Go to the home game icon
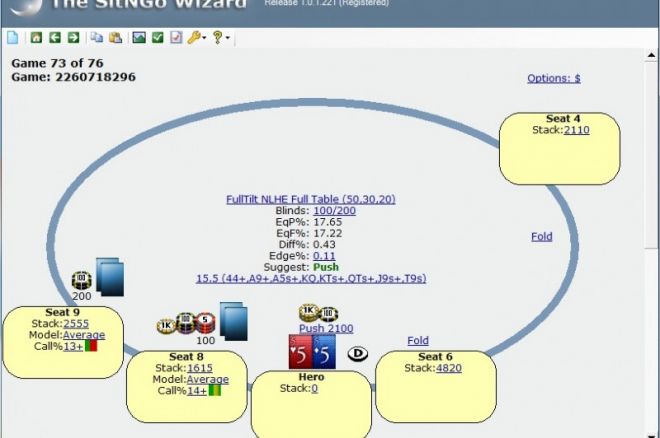This screenshot has width=660, height=438. (36, 37)
